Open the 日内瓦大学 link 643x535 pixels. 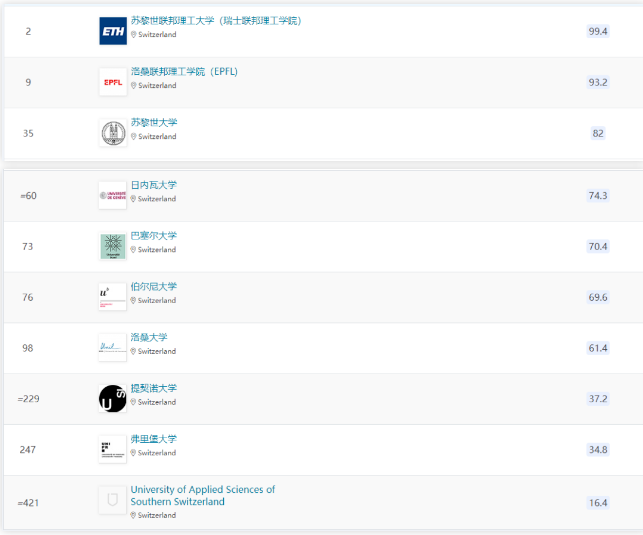pyautogui.click(x=154, y=185)
